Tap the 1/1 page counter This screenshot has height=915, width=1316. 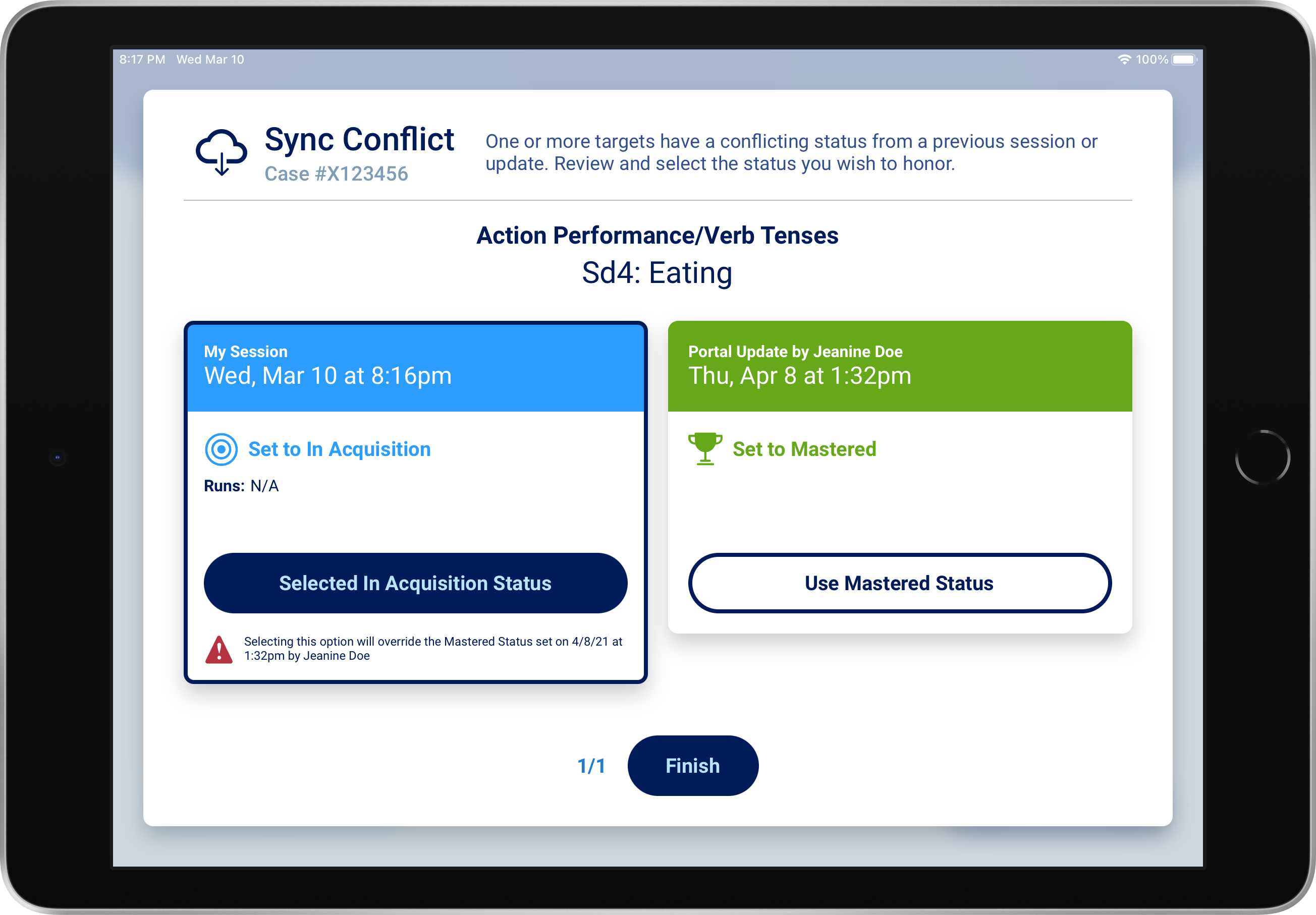591,766
